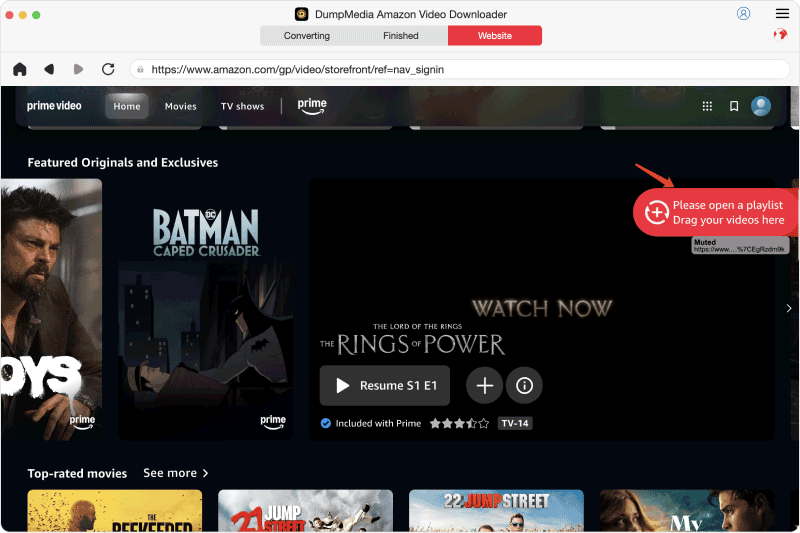This screenshot has width=800, height=533.
Task: Click the TV-14 rating badge
Action: [x=515, y=423]
